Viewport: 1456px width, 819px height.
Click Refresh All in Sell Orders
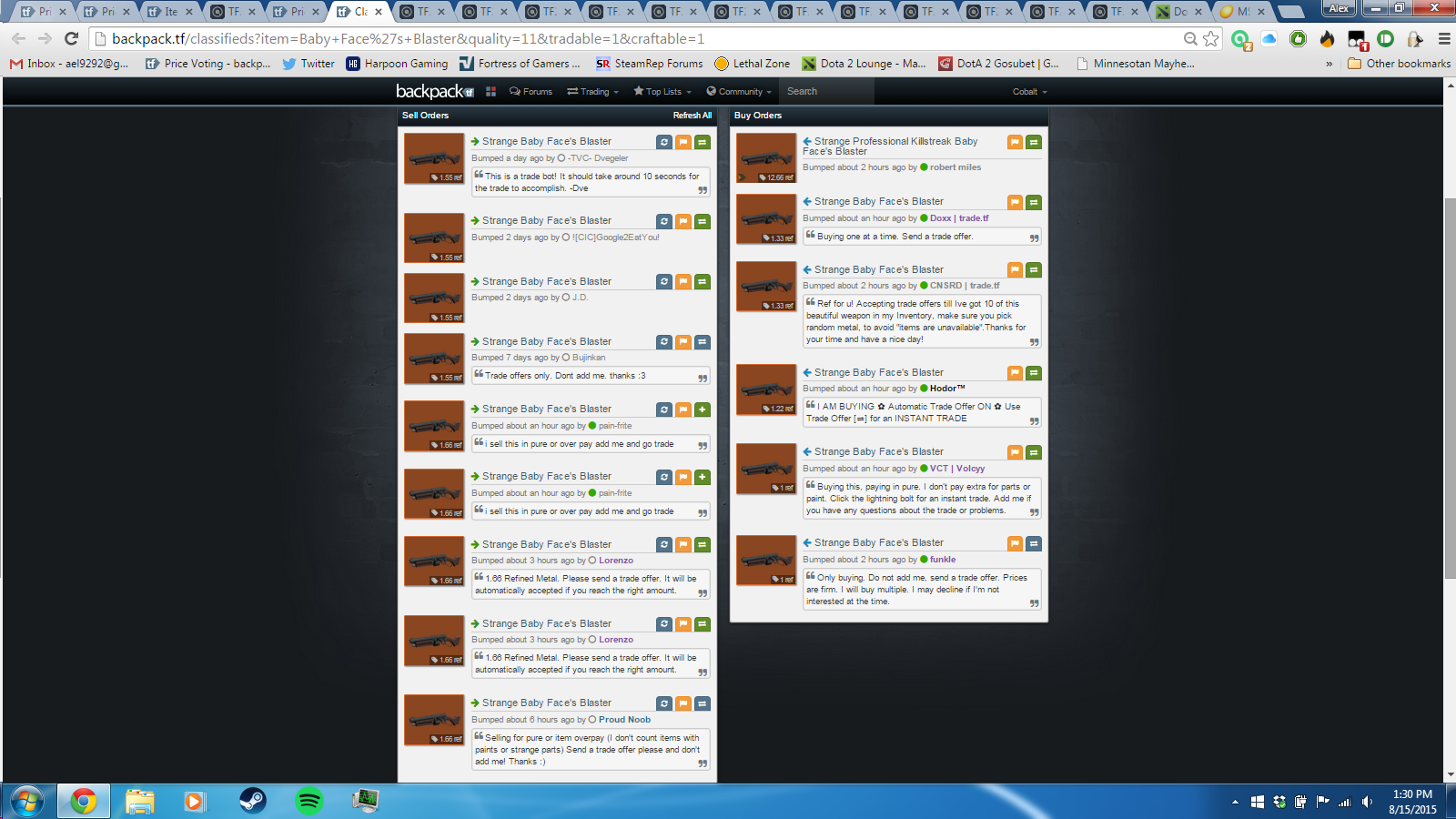692,116
